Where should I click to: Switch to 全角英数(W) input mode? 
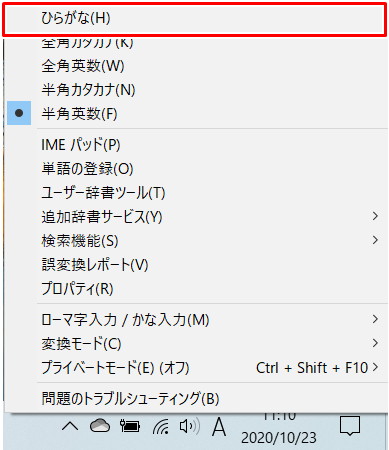(196, 66)
